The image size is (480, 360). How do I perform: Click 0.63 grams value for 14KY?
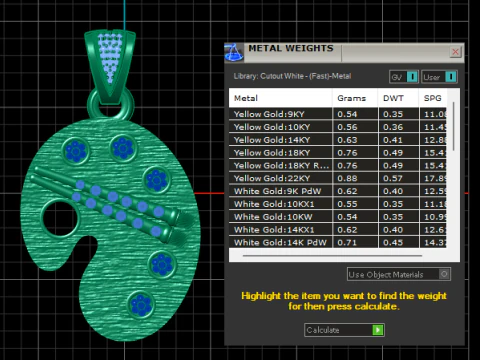pos(347,140)
